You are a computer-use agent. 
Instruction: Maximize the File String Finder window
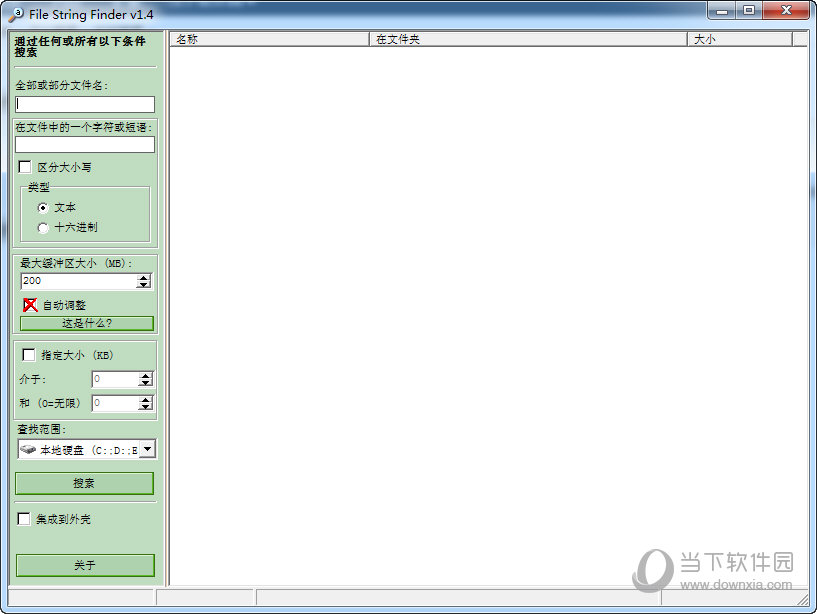tap(749, 10)
